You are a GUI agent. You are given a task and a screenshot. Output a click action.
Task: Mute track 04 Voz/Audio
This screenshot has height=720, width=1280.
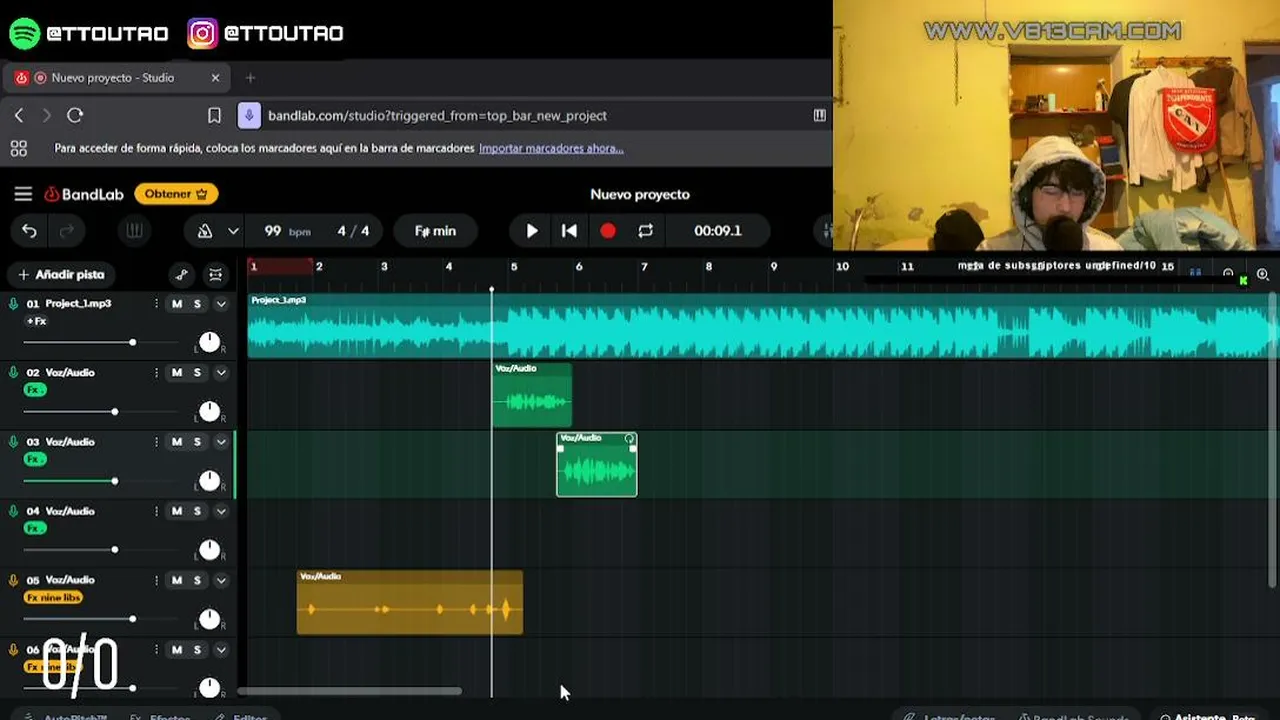point(177,511)
